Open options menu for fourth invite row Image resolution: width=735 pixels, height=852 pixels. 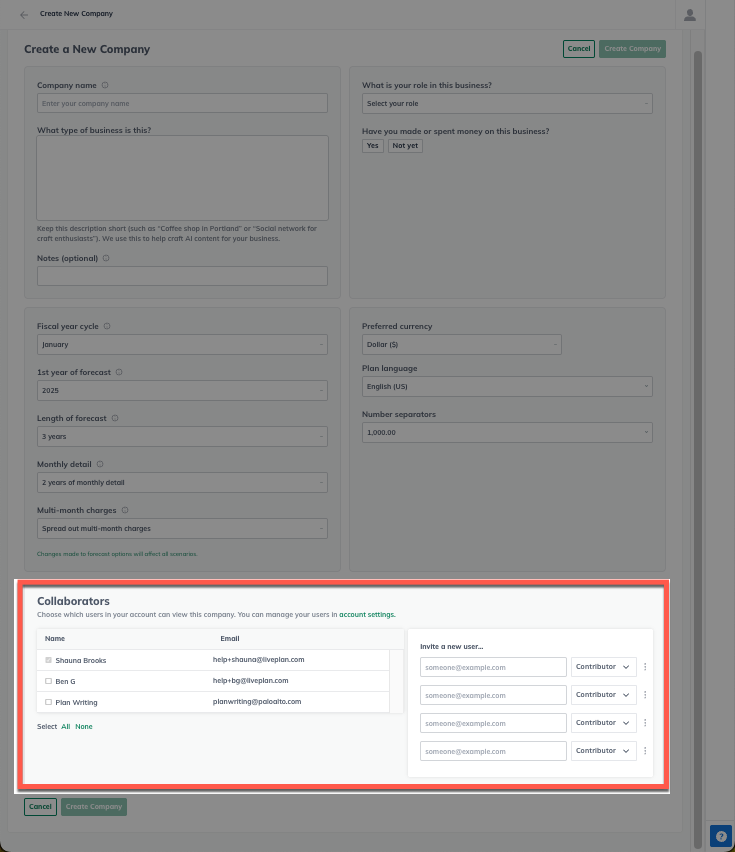tap(645, 750)
